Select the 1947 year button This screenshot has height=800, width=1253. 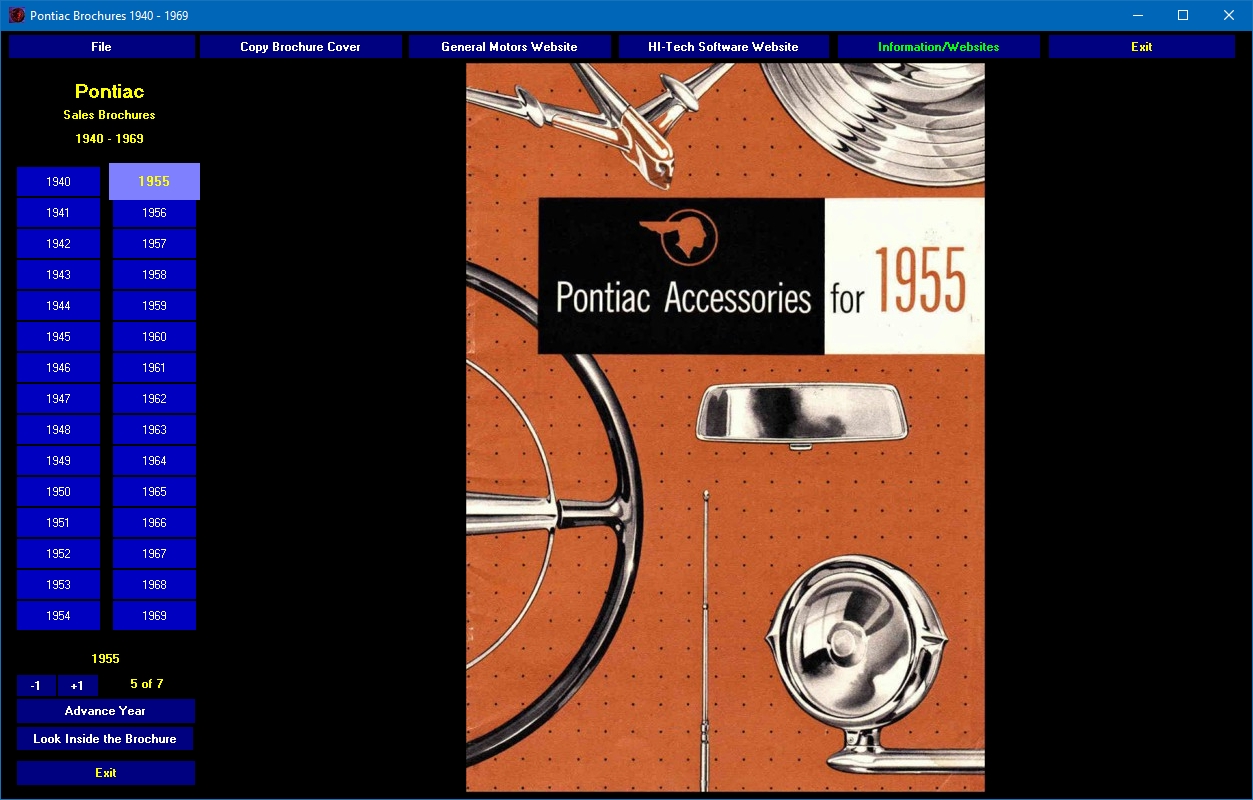pos(58,399)
